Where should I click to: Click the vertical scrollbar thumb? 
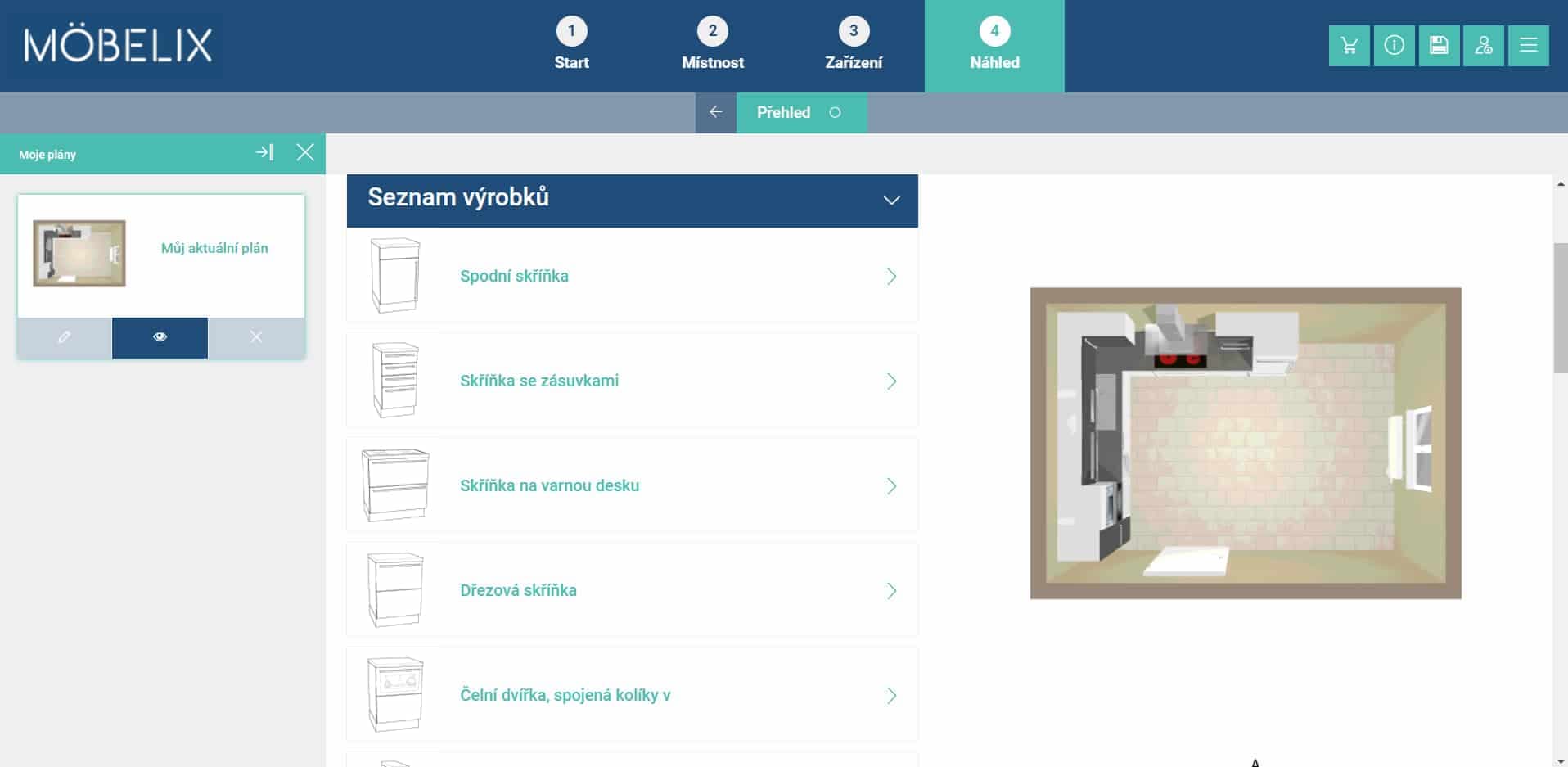(x=1560, y=308)
